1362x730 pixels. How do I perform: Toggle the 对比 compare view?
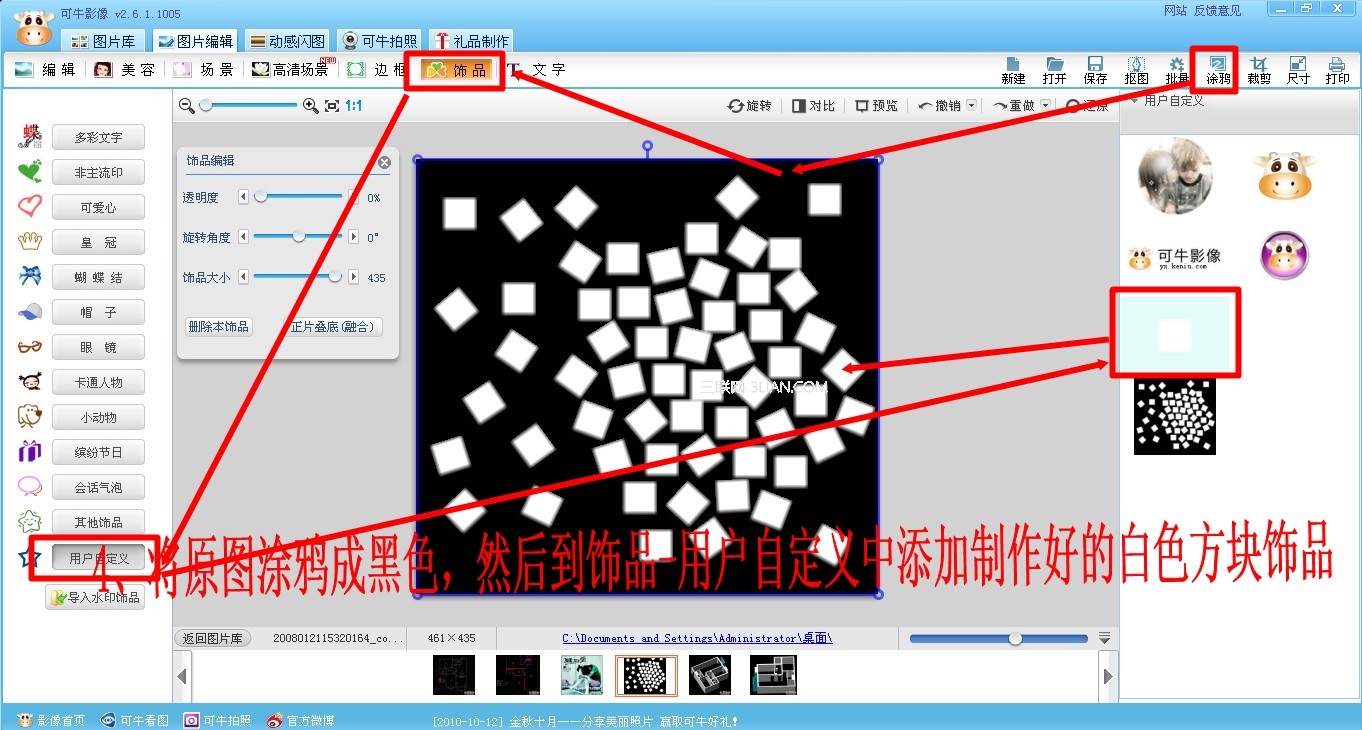pos(813,105)
